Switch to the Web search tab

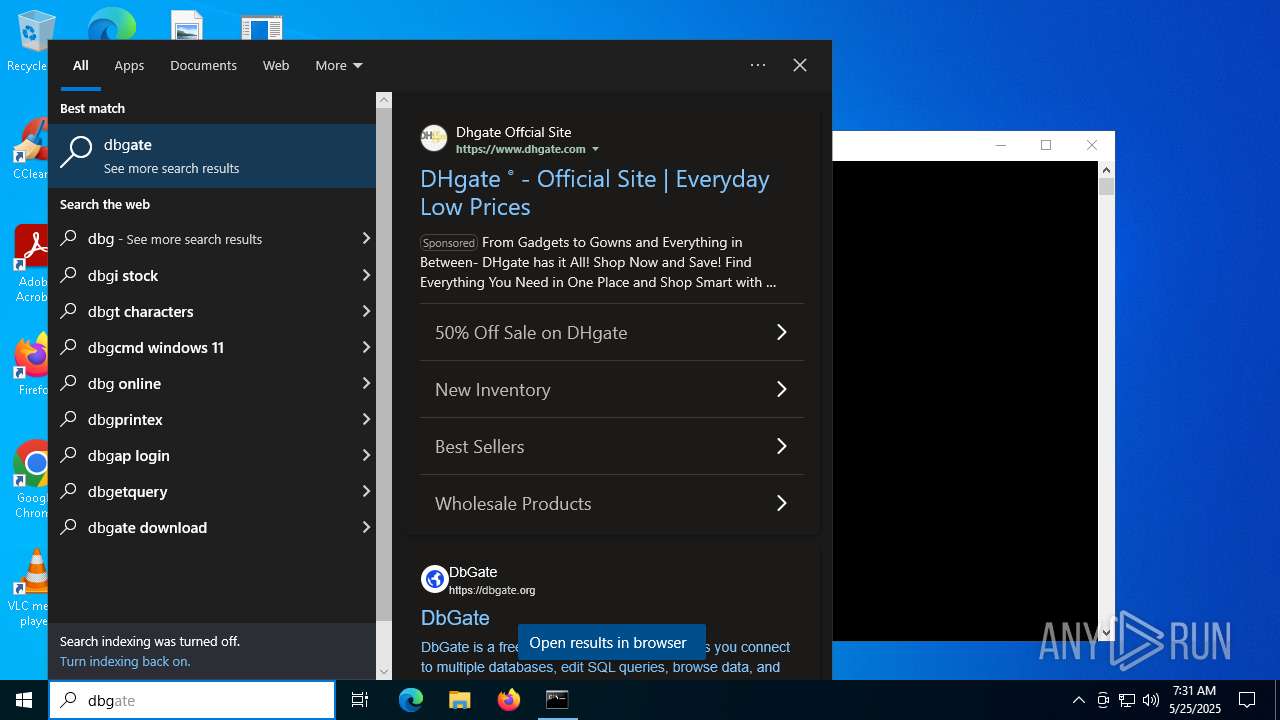click(x=276, y=65)
